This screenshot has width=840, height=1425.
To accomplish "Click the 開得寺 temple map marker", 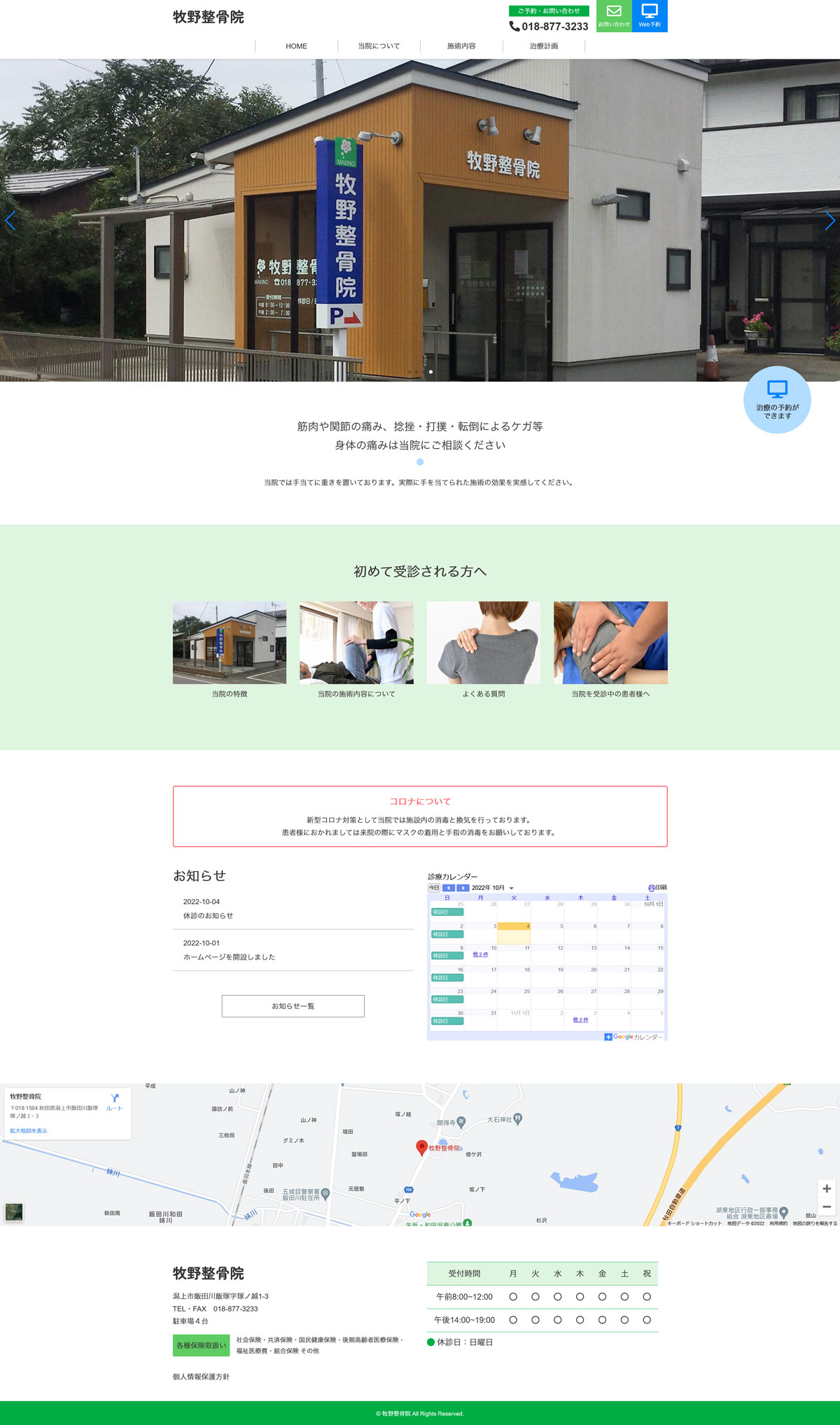I will point(461,1122).
